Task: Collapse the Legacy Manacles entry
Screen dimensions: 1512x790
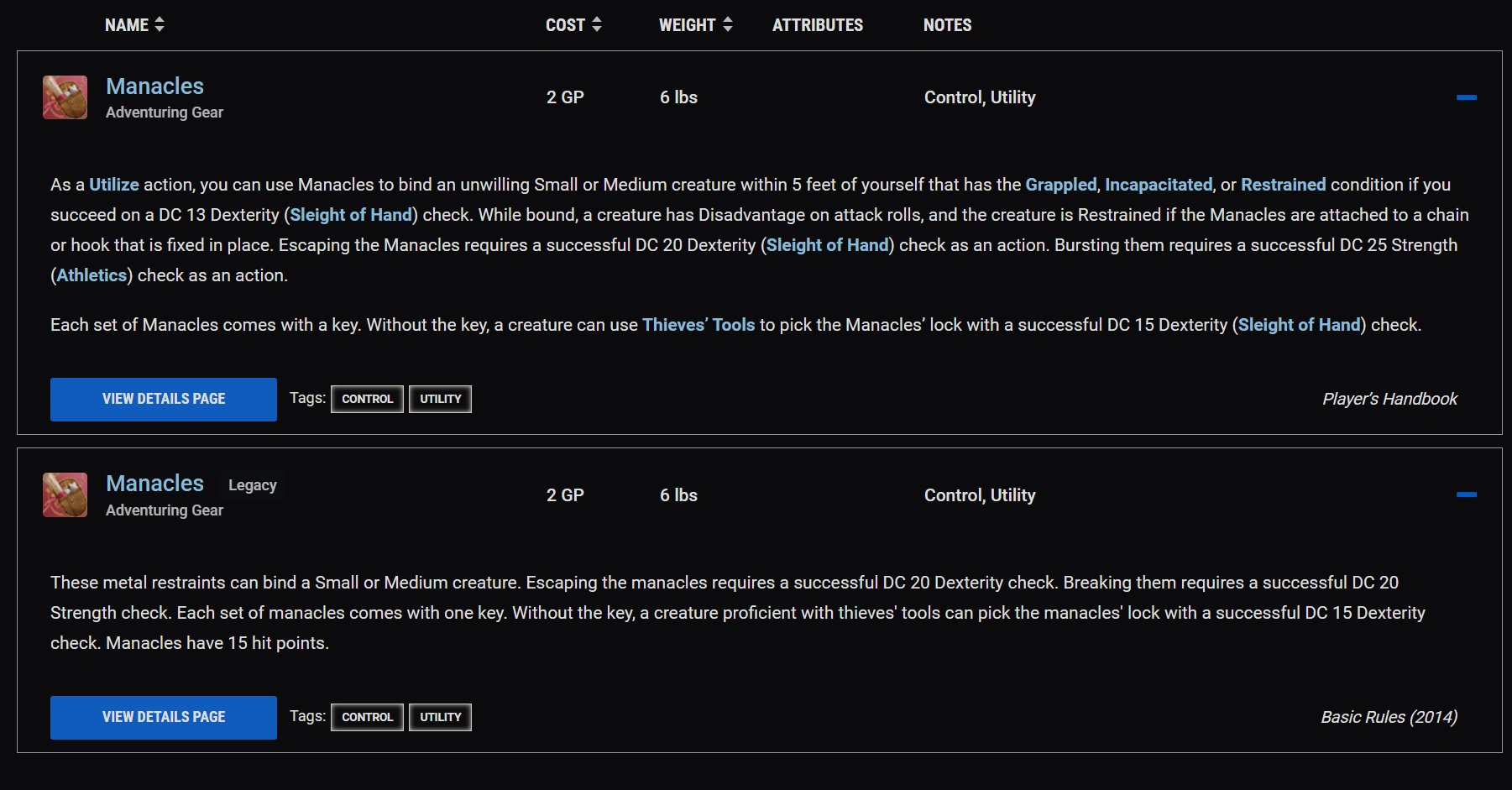Action: click(x=1466, y=495)
